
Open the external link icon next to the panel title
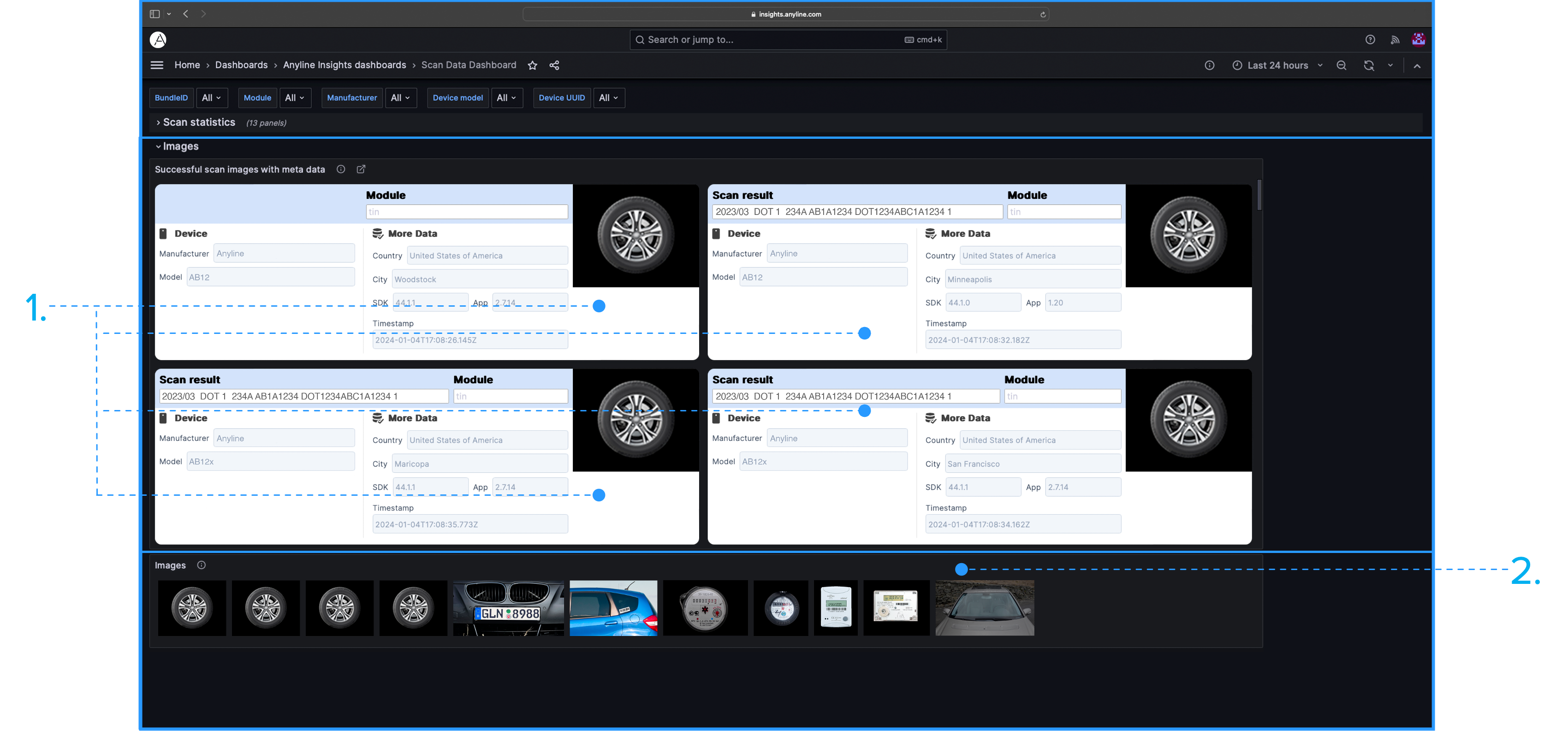click(x=361, y=169)
